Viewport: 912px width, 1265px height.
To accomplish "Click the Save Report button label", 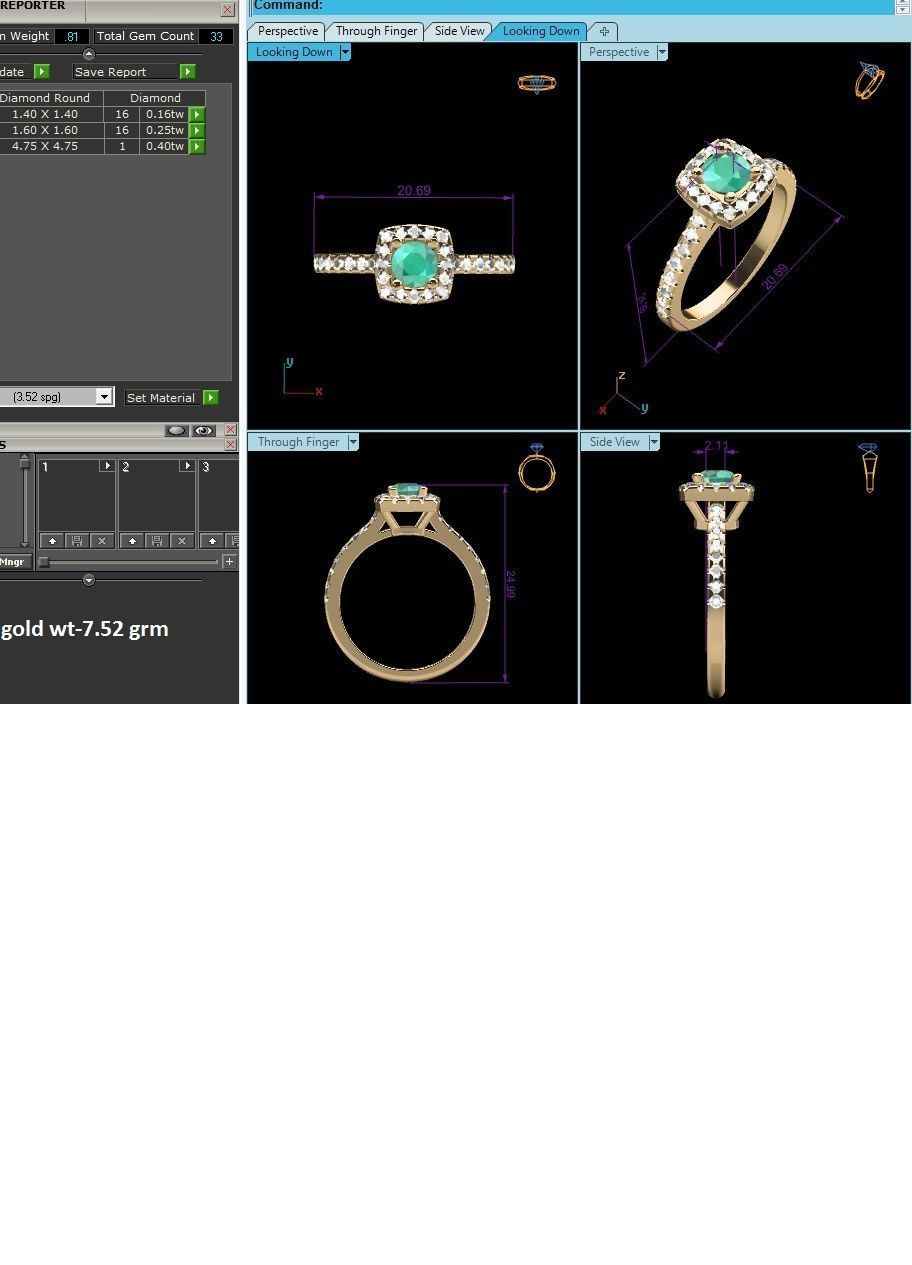I will 126,72.
